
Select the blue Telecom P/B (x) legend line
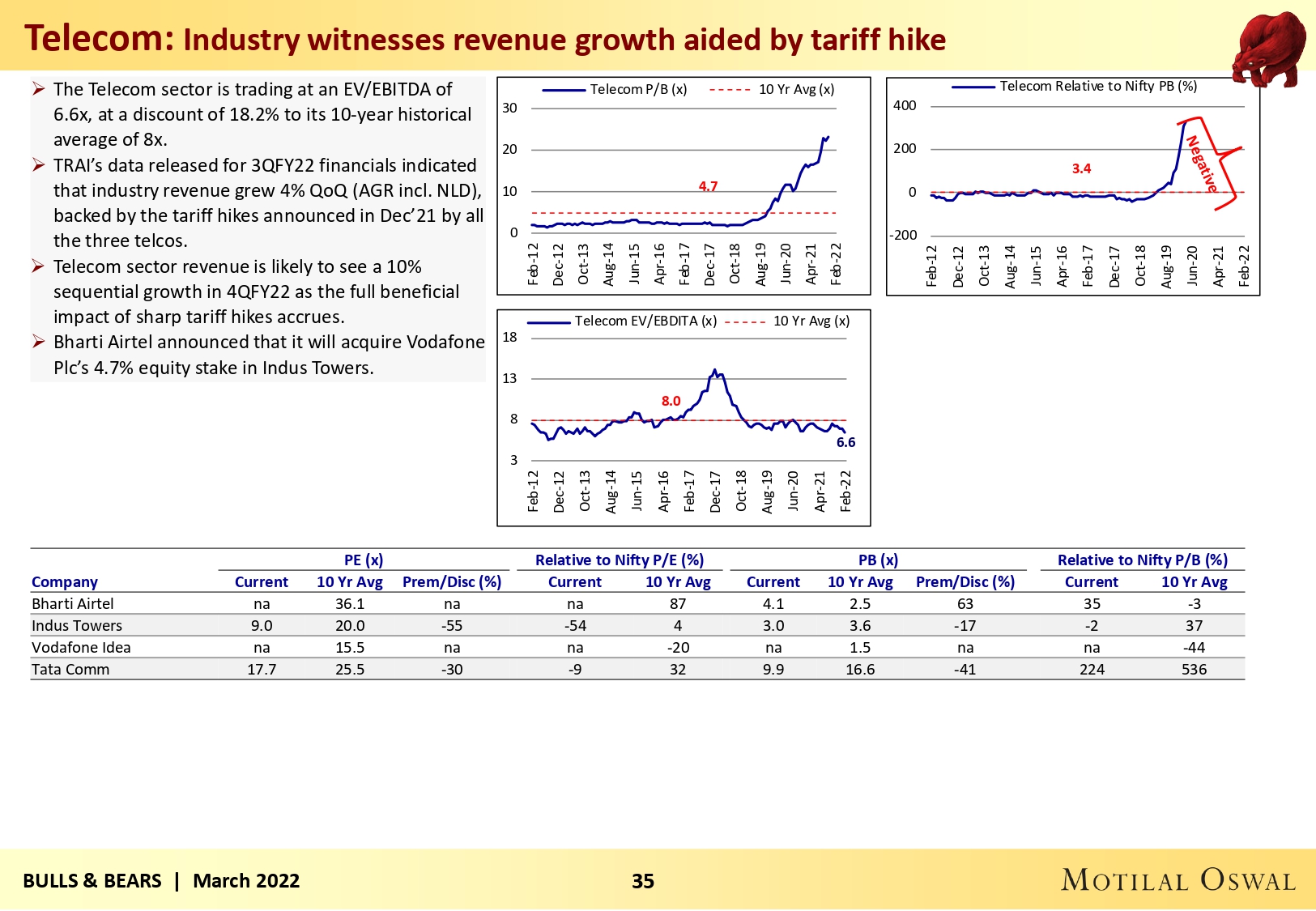(564, 90)
